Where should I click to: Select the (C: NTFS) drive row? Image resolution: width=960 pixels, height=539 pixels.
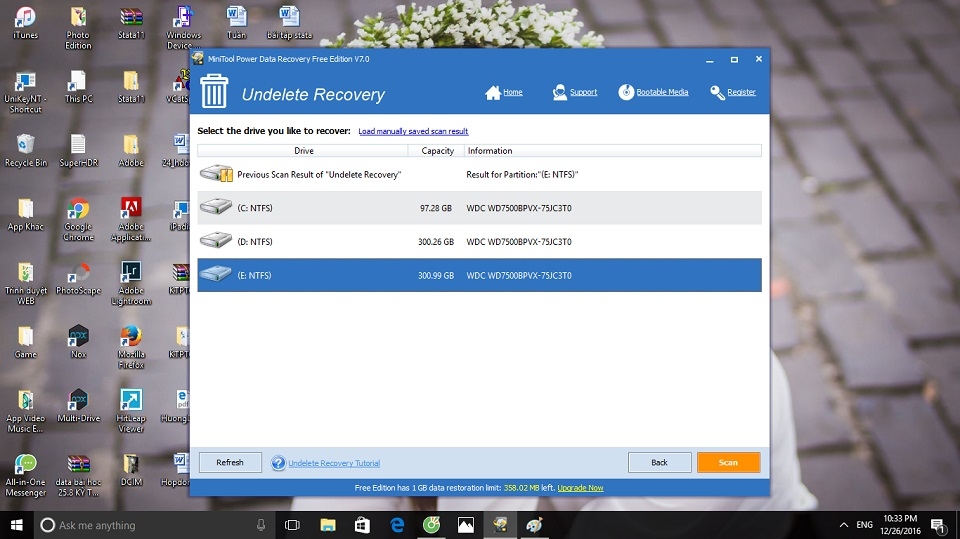(479, 208)
